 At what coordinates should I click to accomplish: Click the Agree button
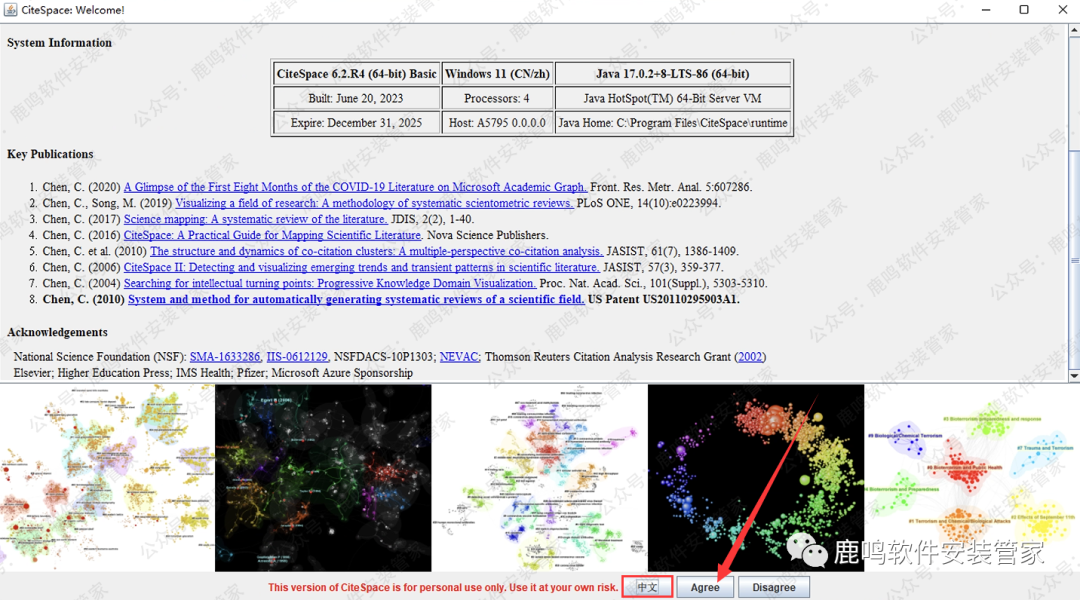click(x=705, y=587)
